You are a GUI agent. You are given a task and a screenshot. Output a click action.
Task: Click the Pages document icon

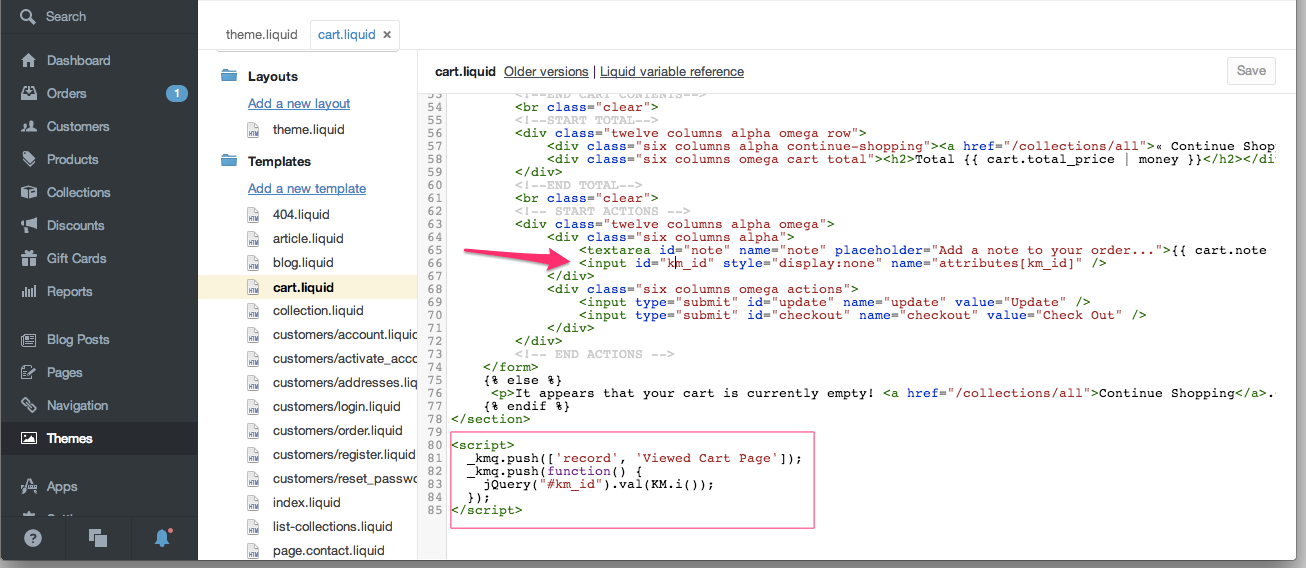tap(28, 373)
